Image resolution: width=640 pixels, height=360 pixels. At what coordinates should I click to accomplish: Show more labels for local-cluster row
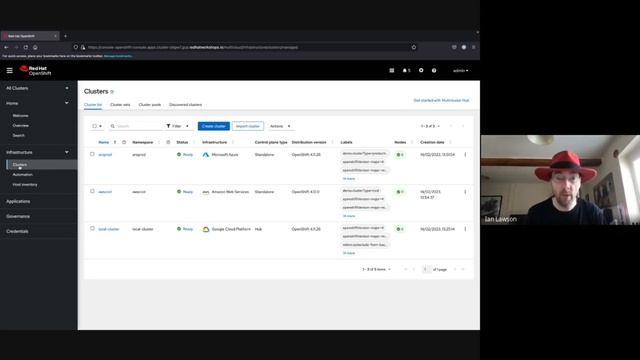(x=349, y=253)
